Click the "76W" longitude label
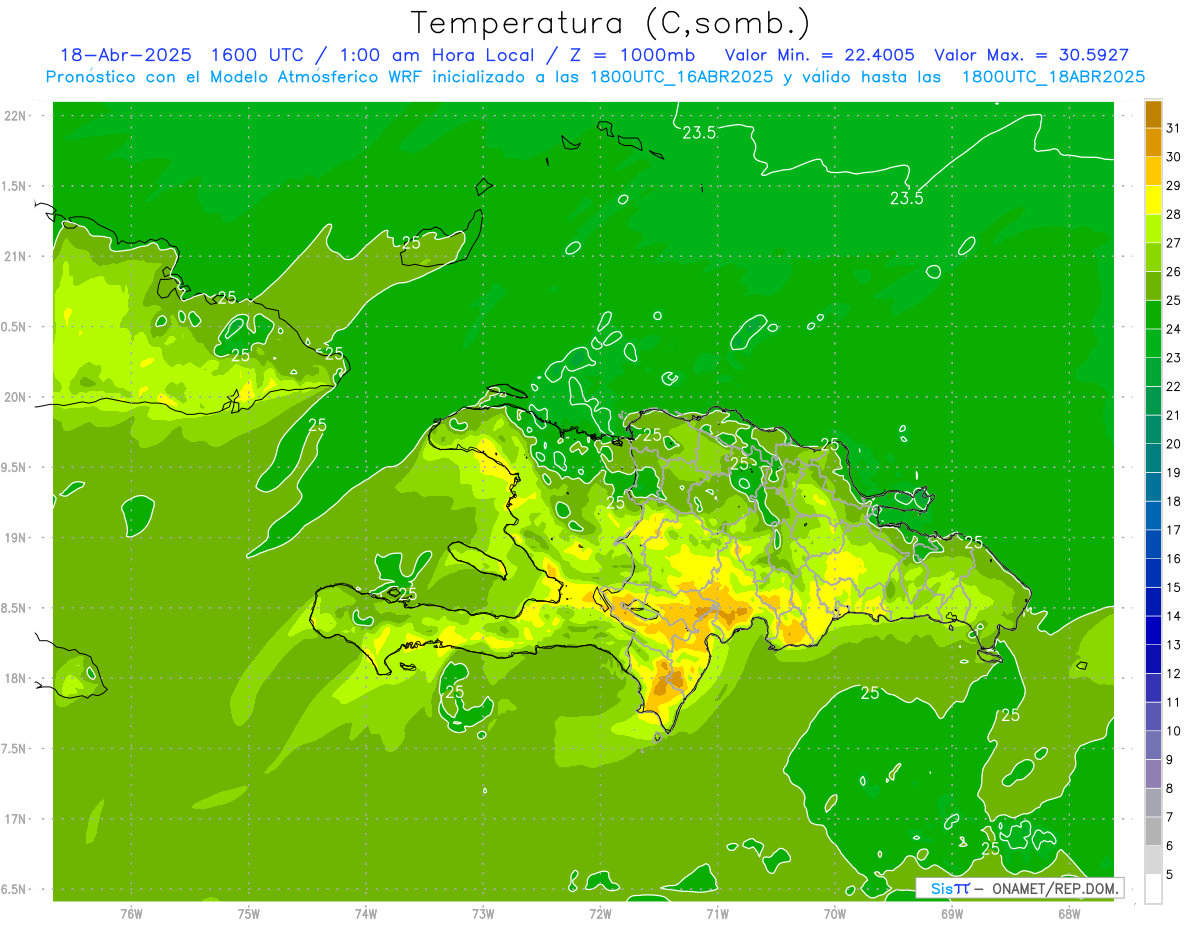Image resolution: width=1200 pixels, height=927 pixels. click(x=131, y=914)
